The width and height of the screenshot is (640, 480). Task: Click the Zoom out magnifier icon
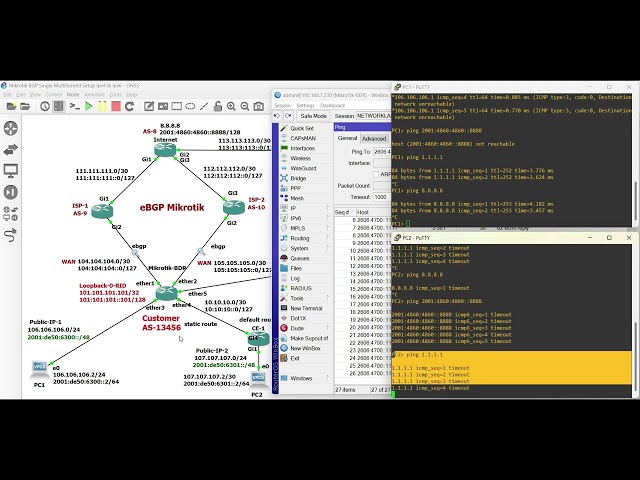point(245,107)
